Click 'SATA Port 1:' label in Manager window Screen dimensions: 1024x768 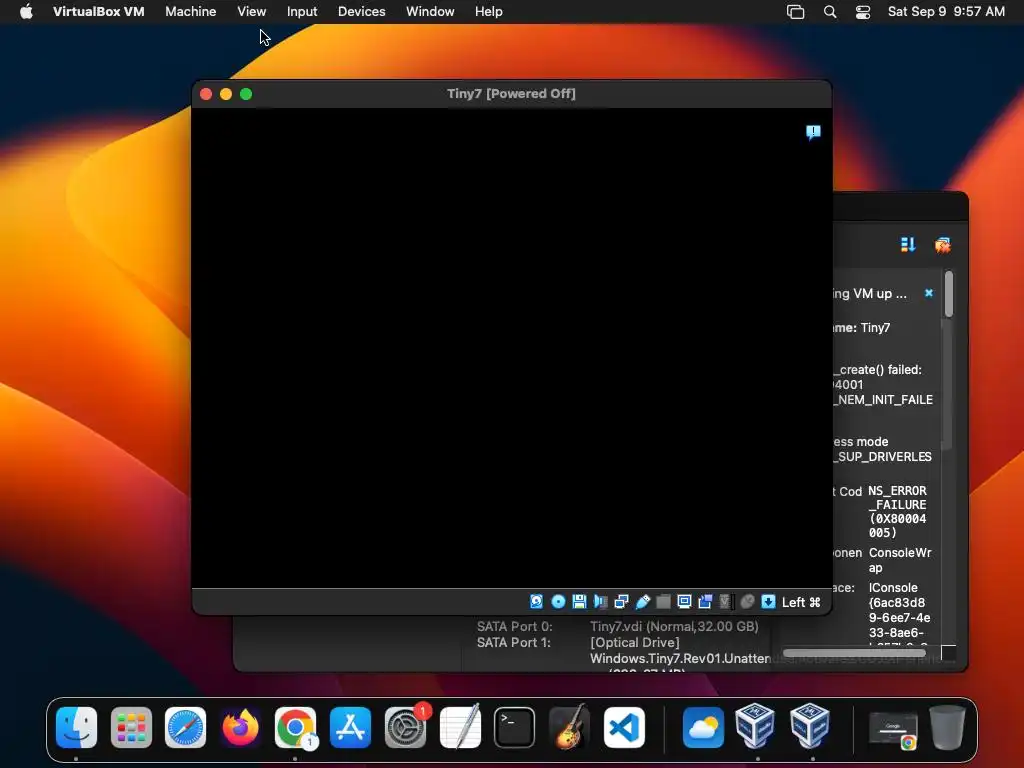tap(514, 643)
